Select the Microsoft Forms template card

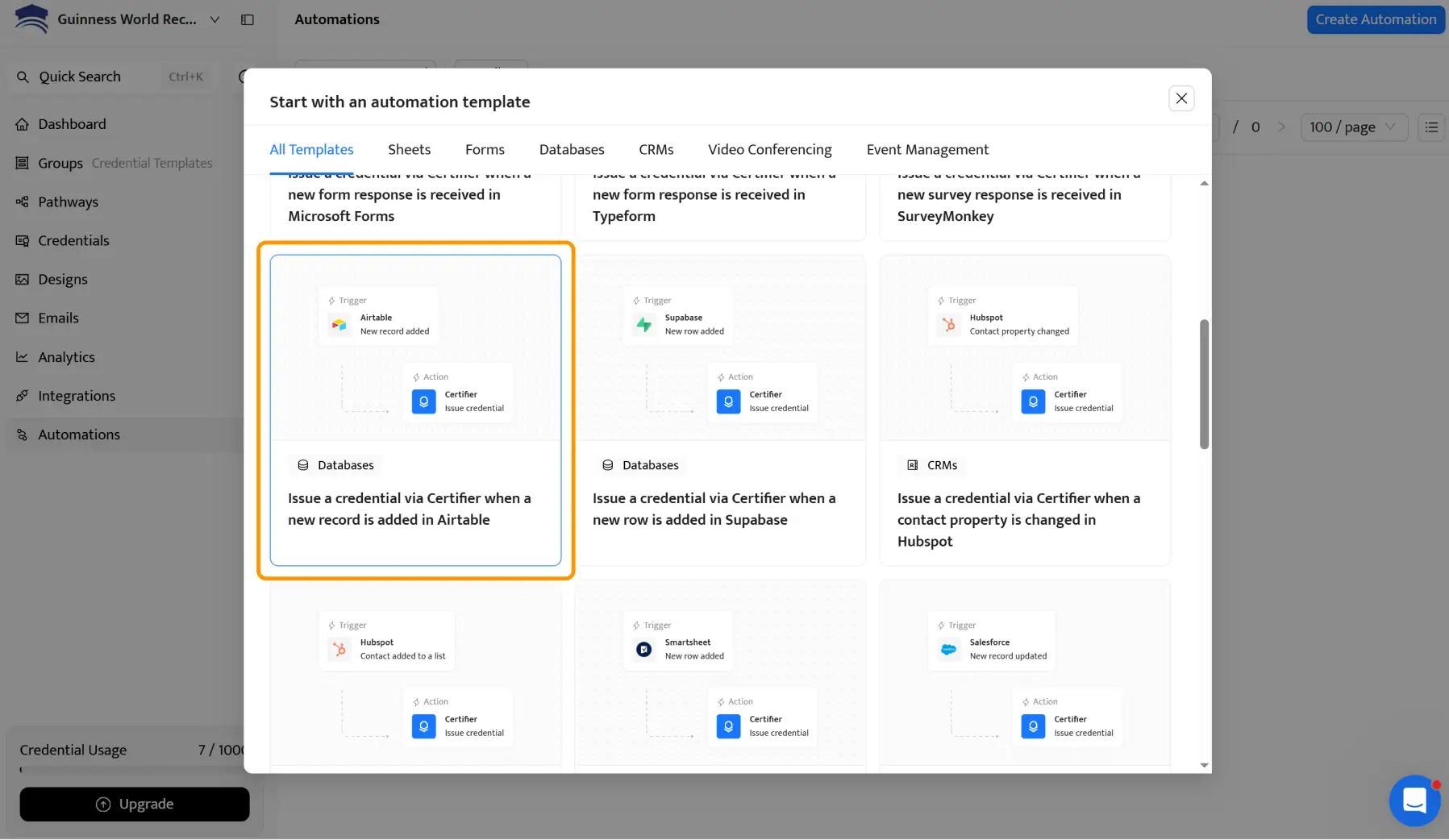point(415,207)
